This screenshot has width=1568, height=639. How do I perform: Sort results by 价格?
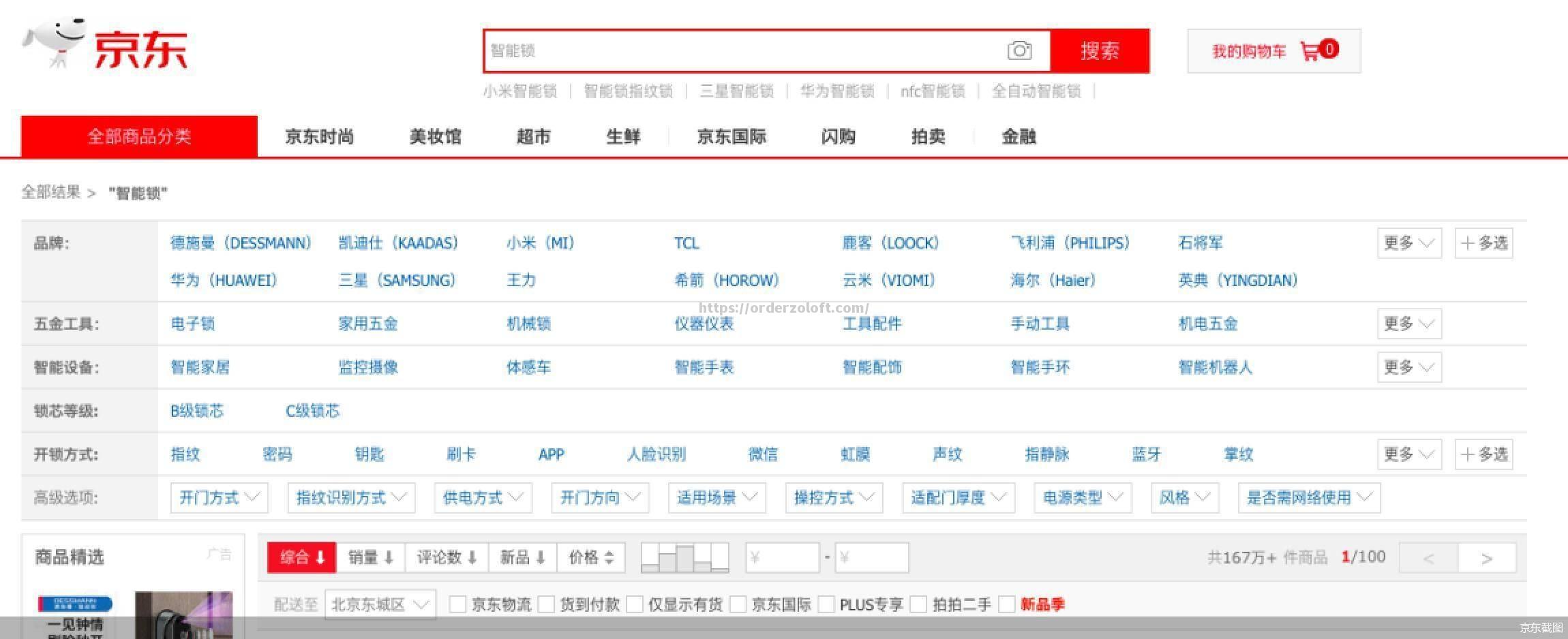tap(591, 557)
